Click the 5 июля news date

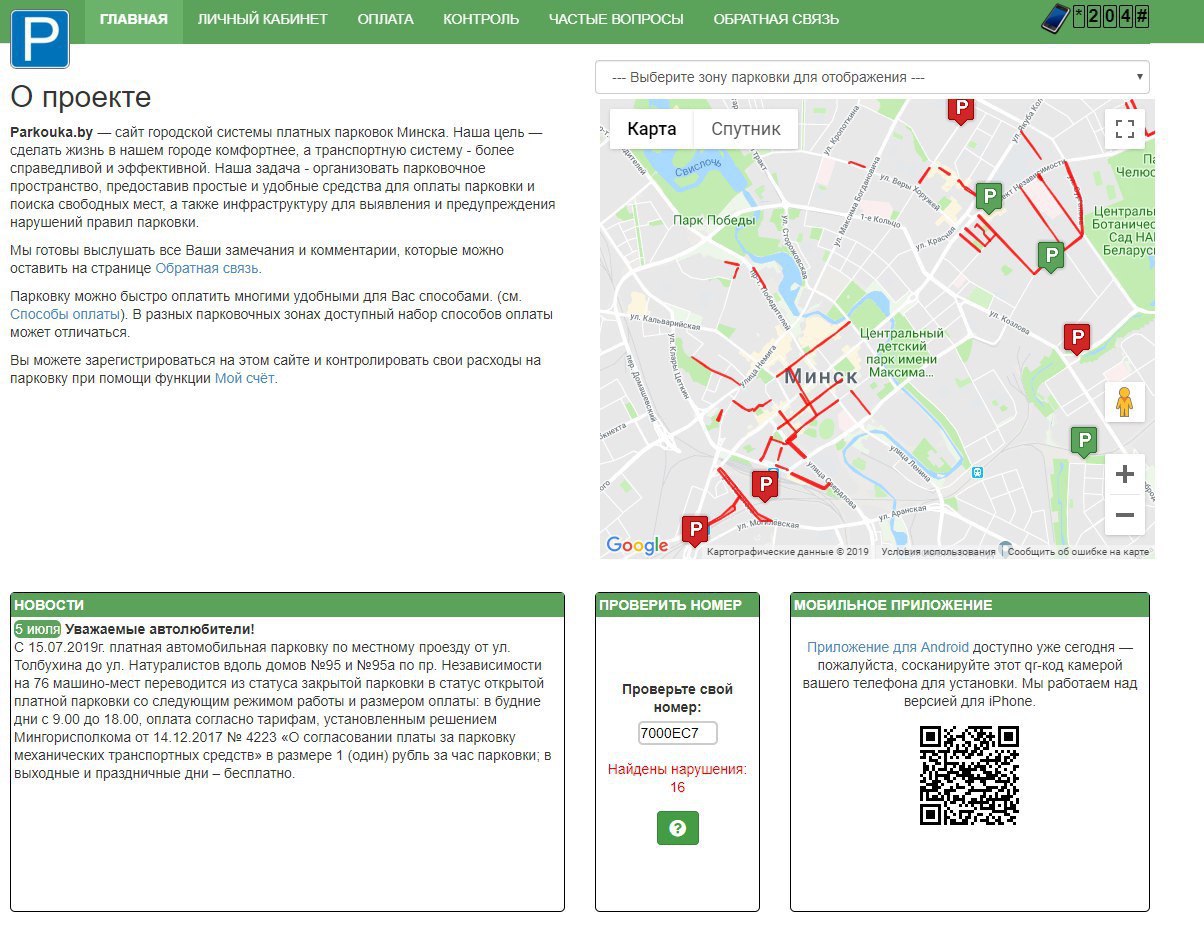(38, 629)
